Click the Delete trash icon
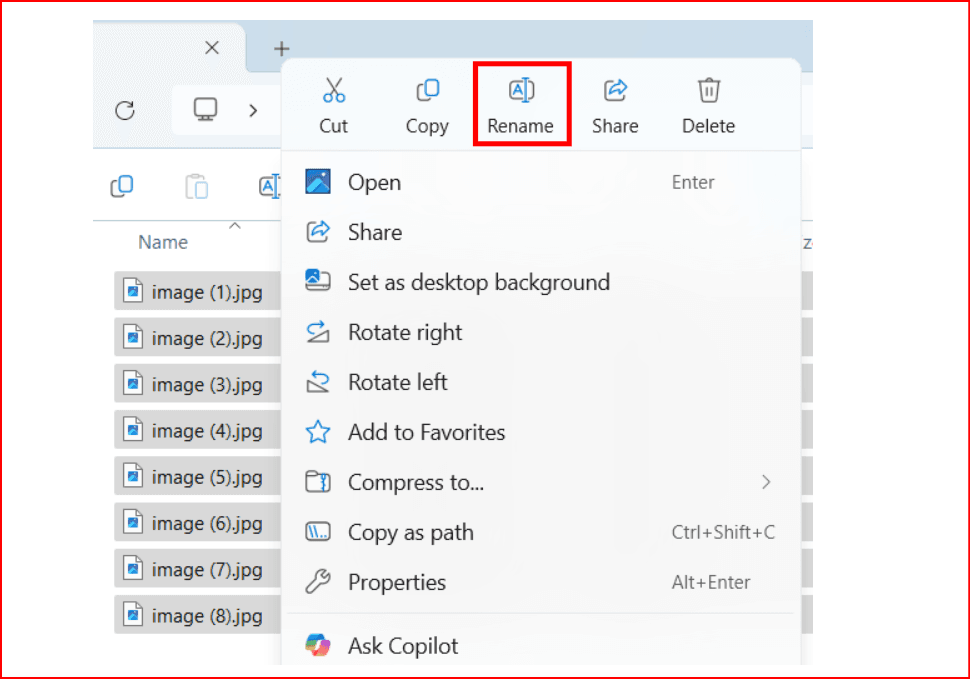970x679 pixels. click(708, 92)
